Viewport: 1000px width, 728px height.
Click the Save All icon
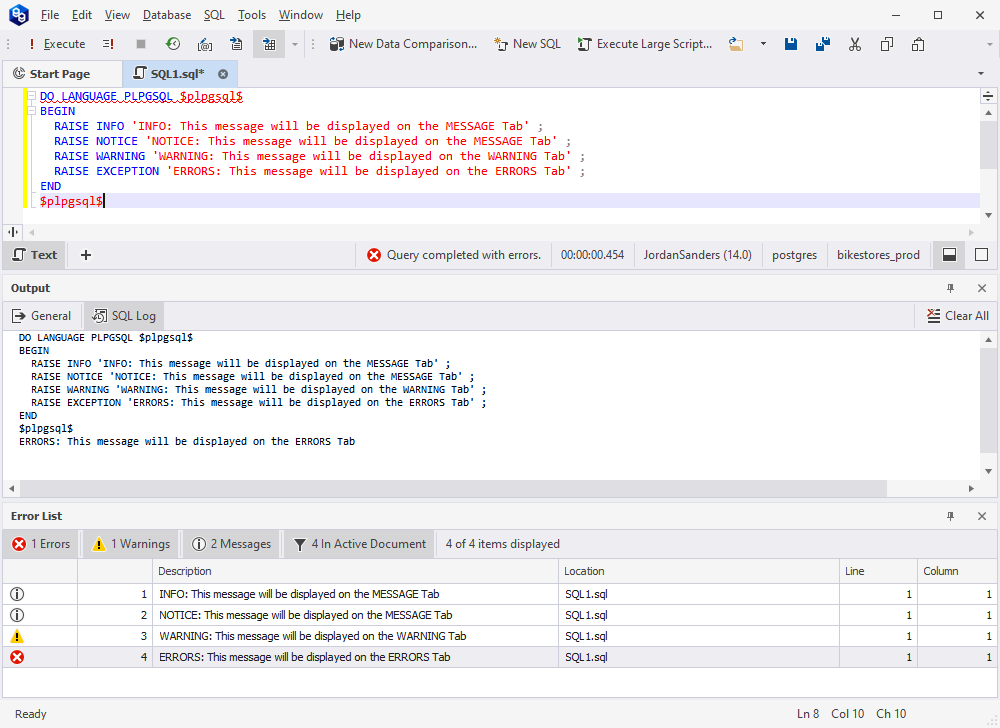[823, 44]
